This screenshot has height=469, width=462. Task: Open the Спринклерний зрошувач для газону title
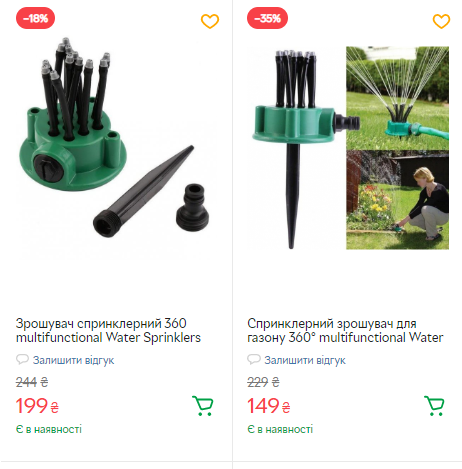coord(345,330)
